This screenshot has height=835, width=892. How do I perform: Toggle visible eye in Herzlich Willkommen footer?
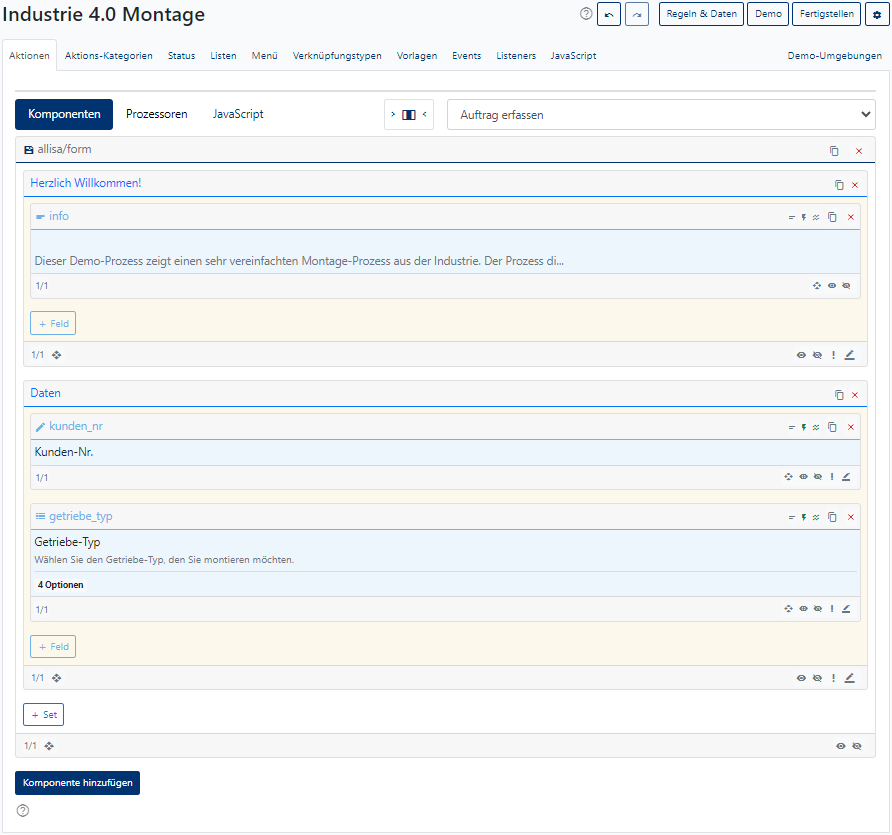[x=801, y=355]
